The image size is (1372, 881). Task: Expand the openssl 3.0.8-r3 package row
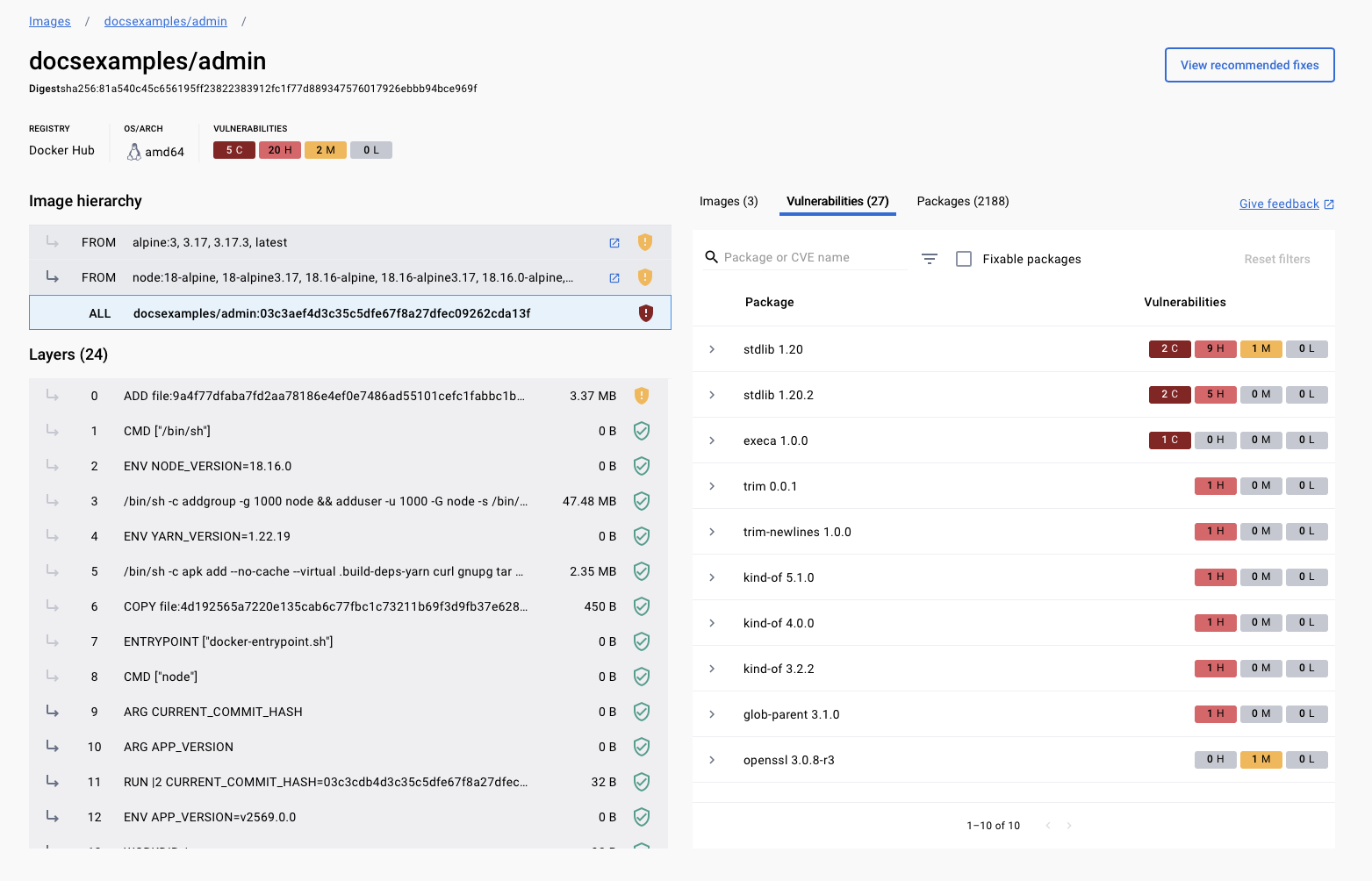pyautogui.click(x=712, y=760)
